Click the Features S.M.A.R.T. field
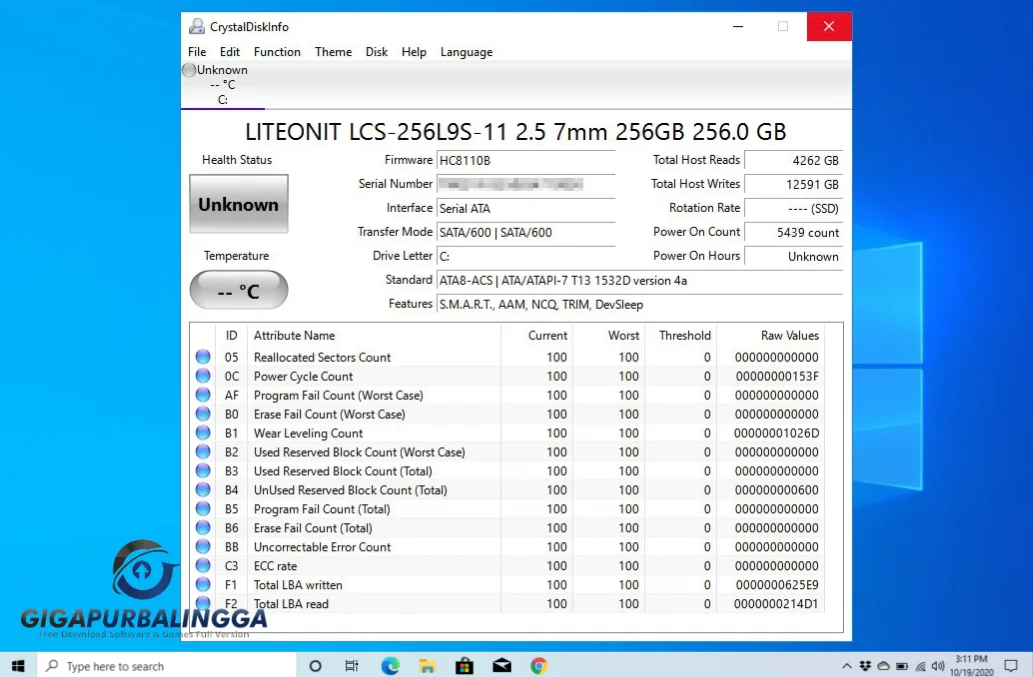The width and height of the screenshot is (1033, 677). (x=640, y=304)
